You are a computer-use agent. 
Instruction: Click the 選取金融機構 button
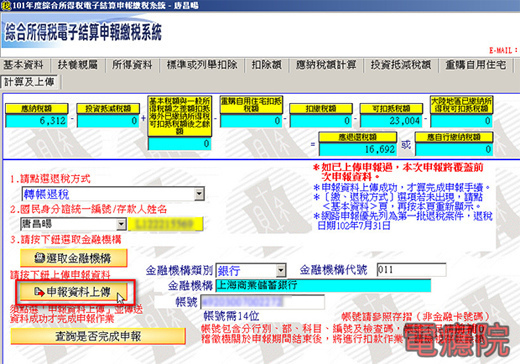74,258
